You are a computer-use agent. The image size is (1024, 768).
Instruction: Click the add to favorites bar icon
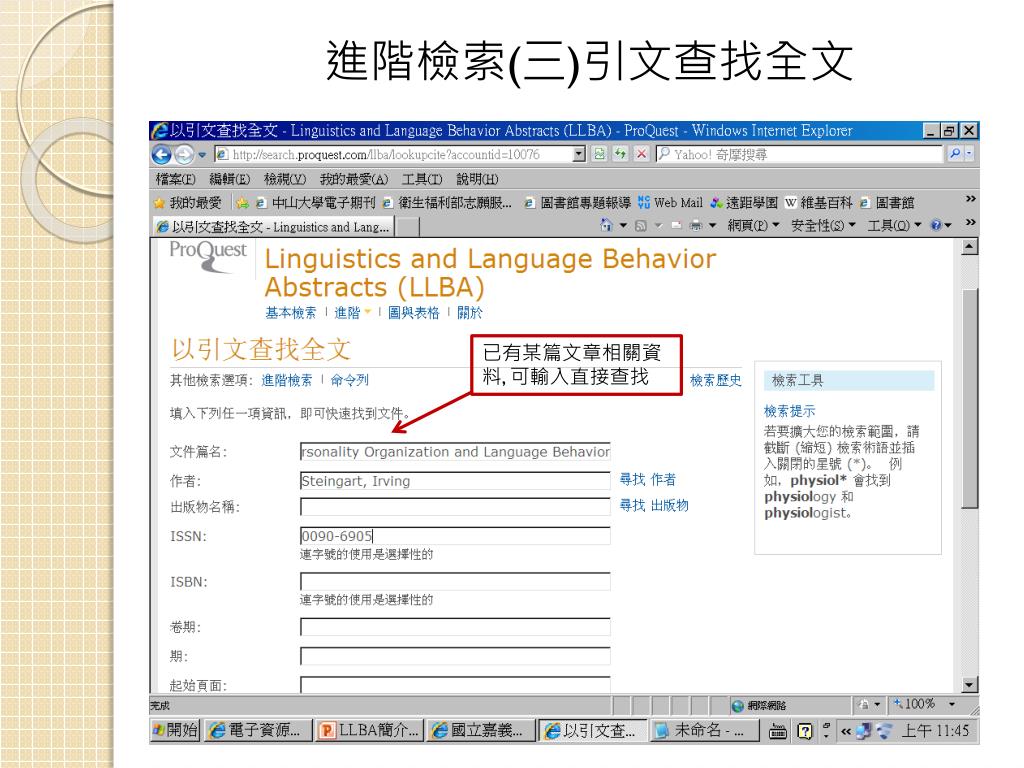[x=242, y=203]
